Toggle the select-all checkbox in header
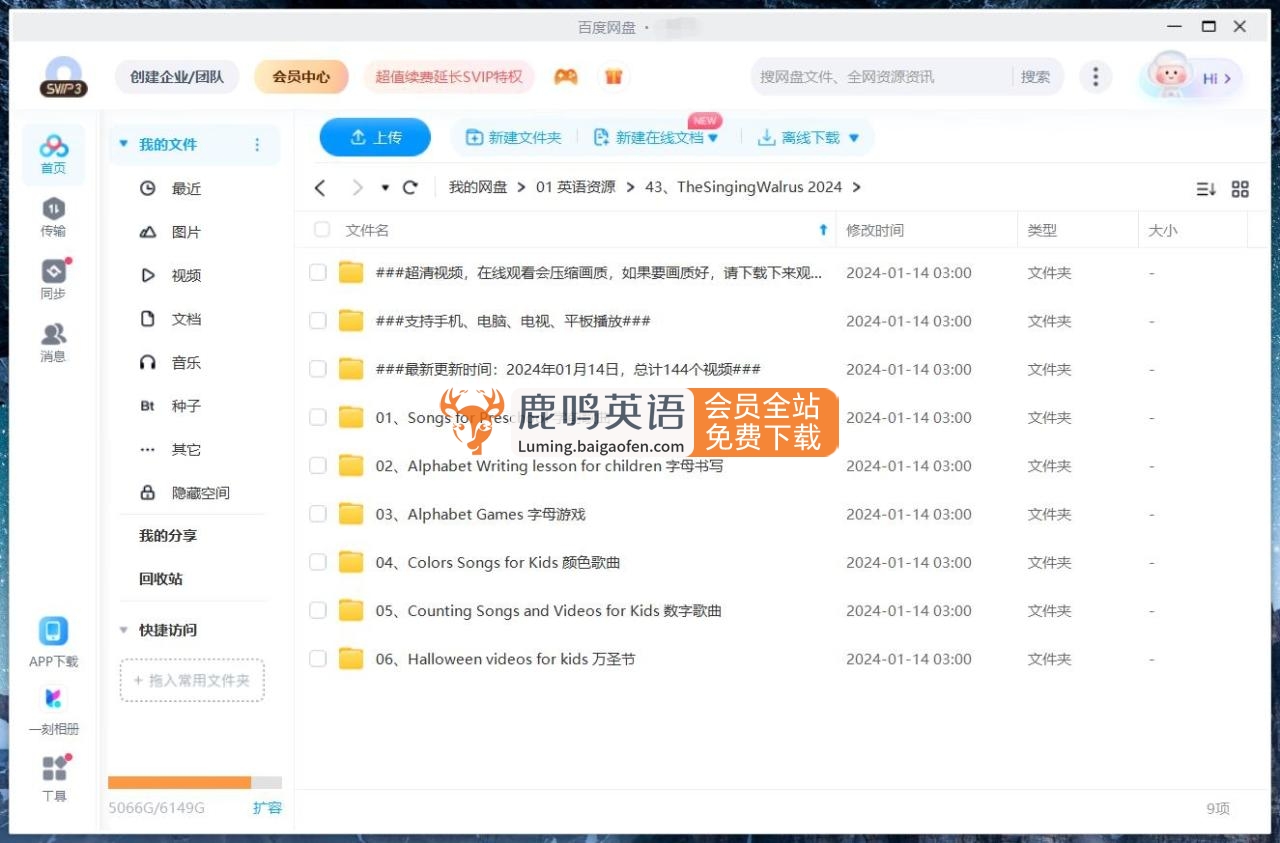1280x843 pixels. pos(322,230)
